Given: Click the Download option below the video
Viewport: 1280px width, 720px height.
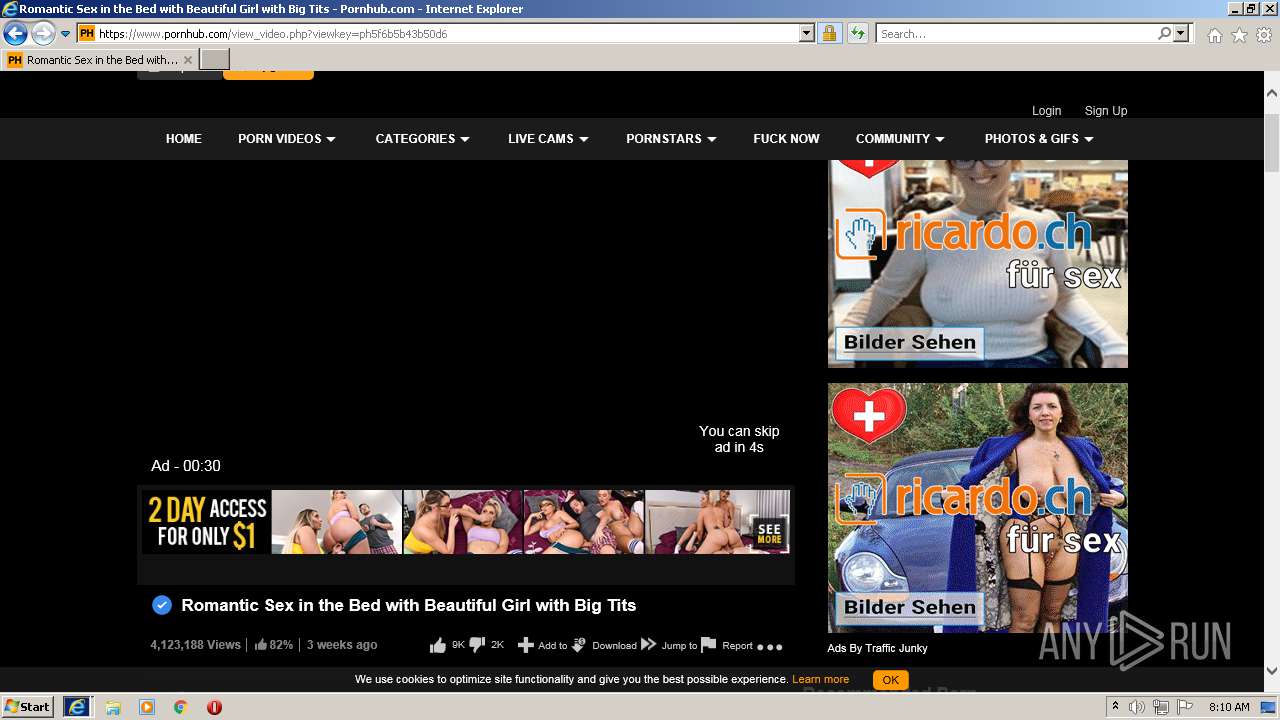Looking at the screenshot, I should pos(605,646).
